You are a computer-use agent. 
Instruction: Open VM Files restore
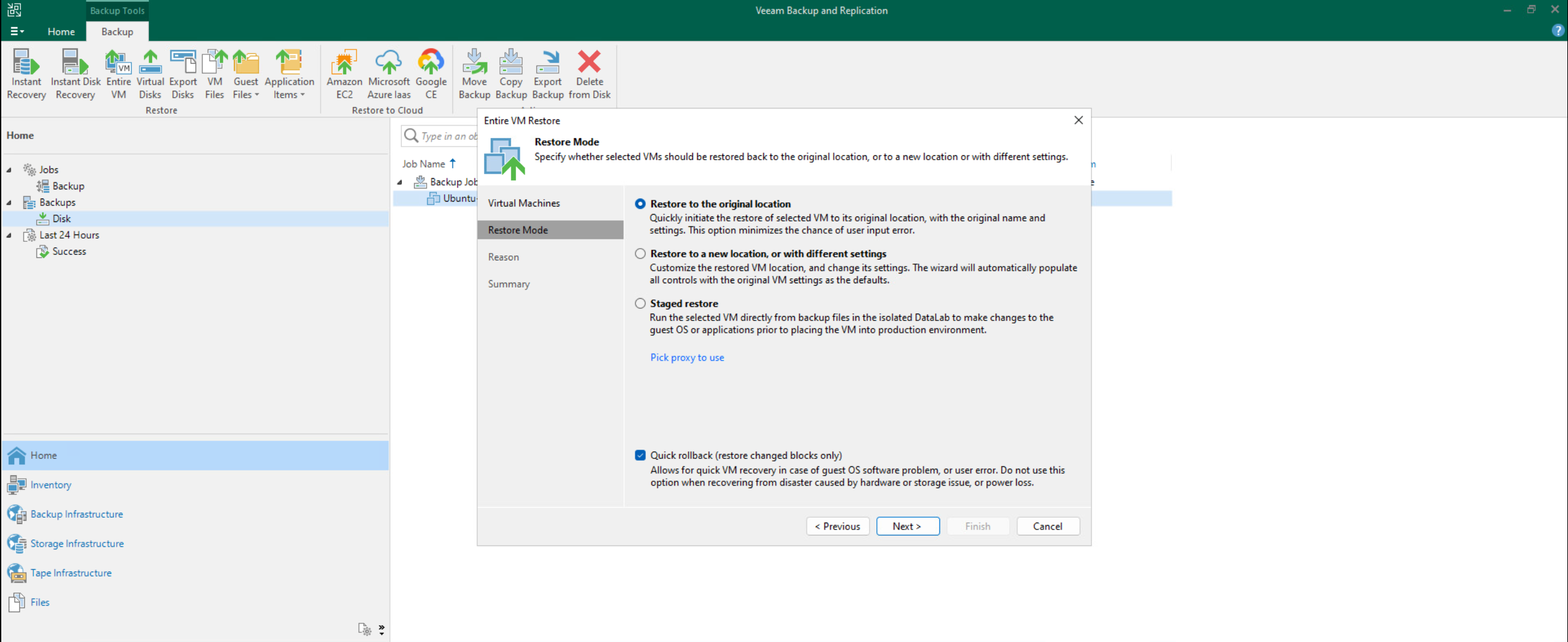tap(214, 74)
